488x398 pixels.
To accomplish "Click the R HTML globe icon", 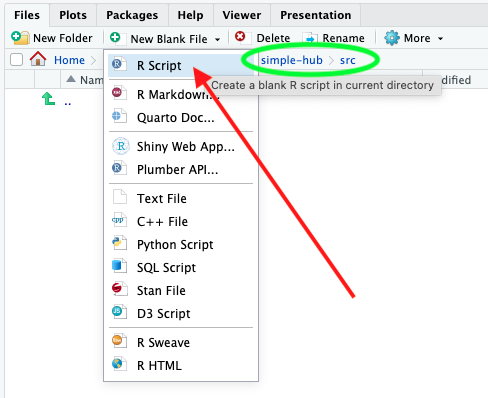I will [x=119, y=364].
